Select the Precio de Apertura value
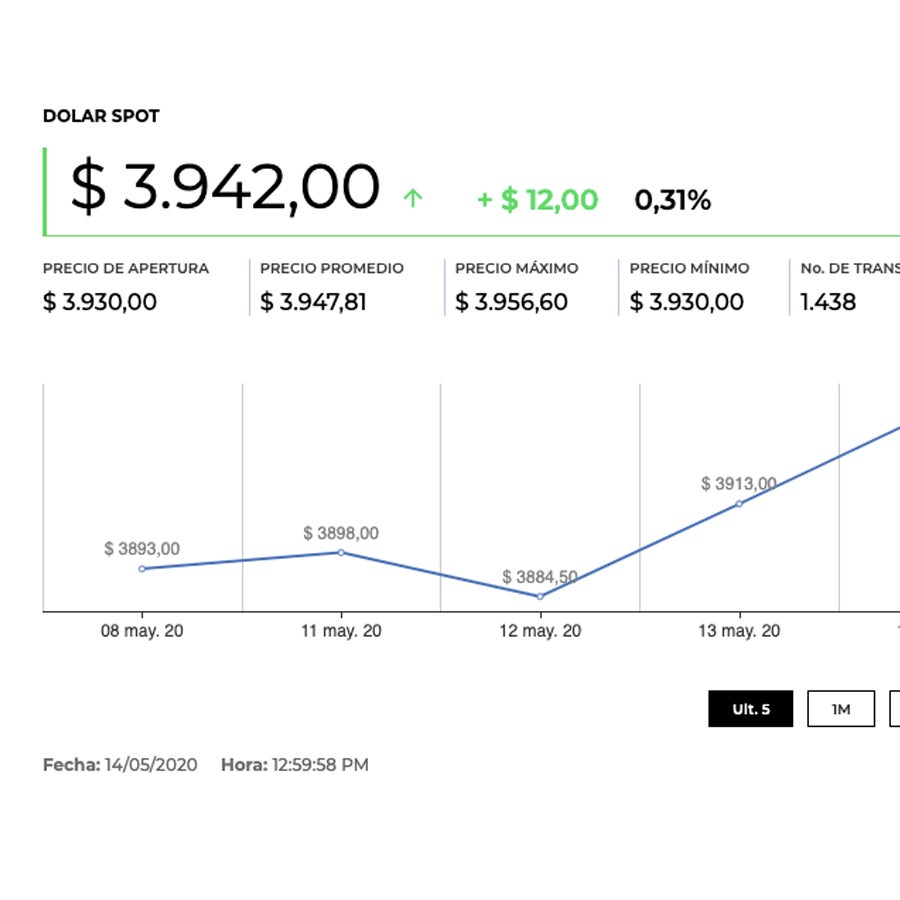Screen dimensions: 900x900 point(100,302)
